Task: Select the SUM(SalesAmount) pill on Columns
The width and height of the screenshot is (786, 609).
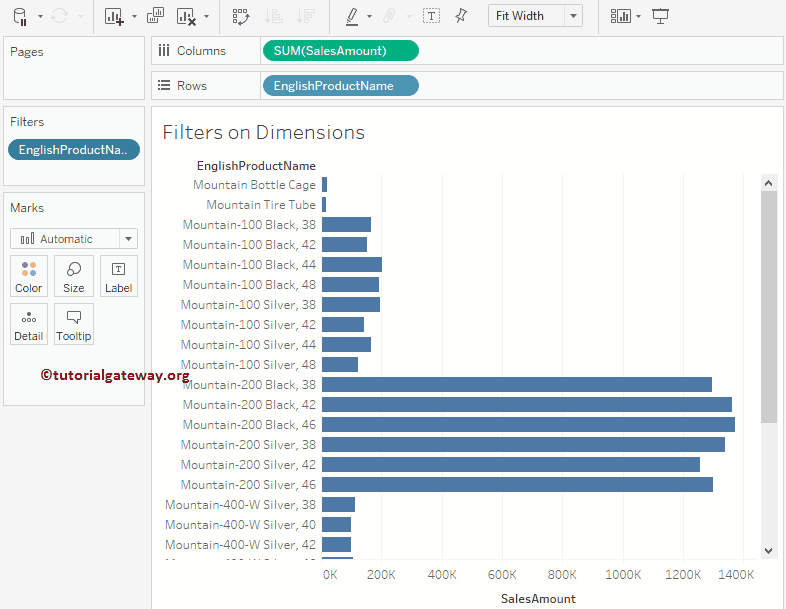Action: [339, 51]
